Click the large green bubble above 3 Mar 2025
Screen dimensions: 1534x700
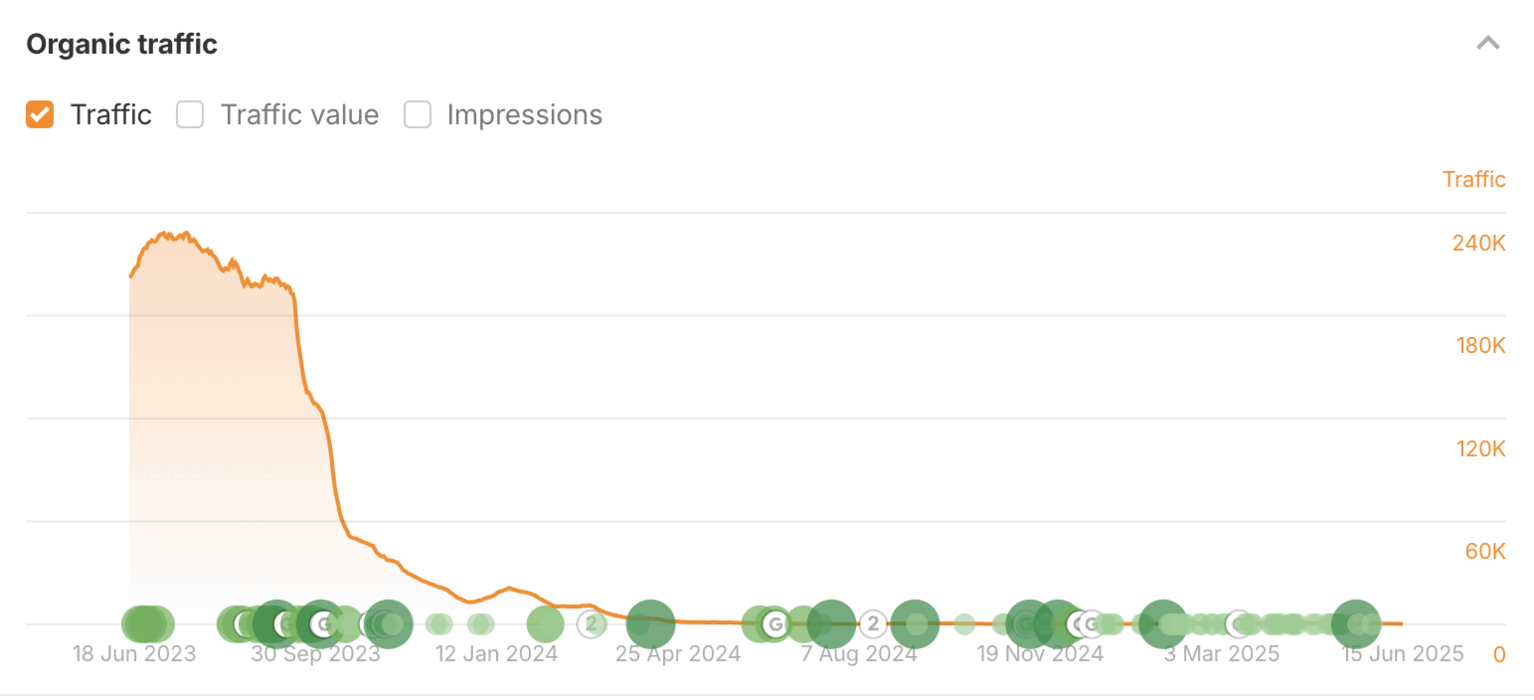click(x=1162, y=624)
